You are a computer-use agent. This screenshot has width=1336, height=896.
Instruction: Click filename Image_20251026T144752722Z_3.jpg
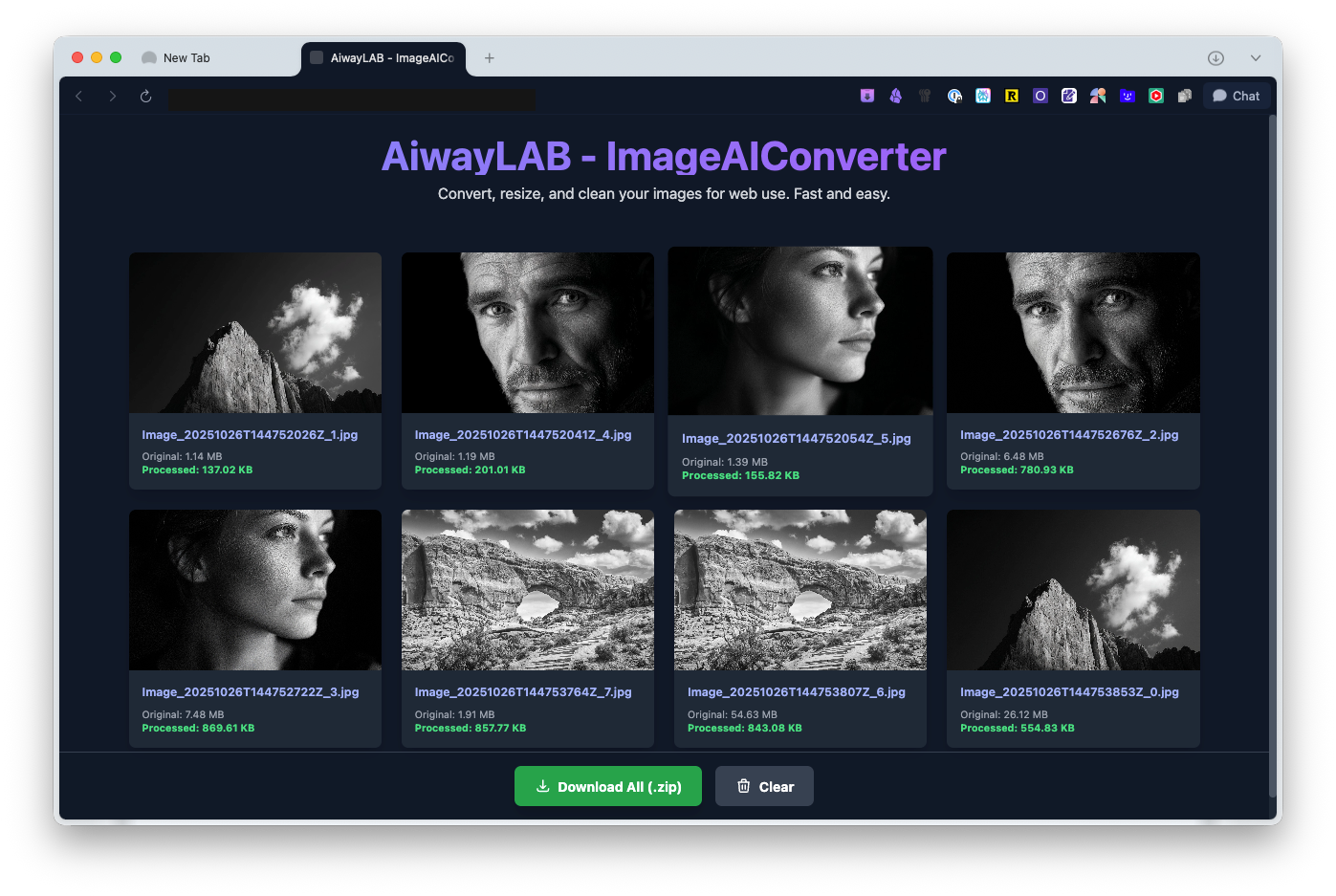tap(251, 692)
